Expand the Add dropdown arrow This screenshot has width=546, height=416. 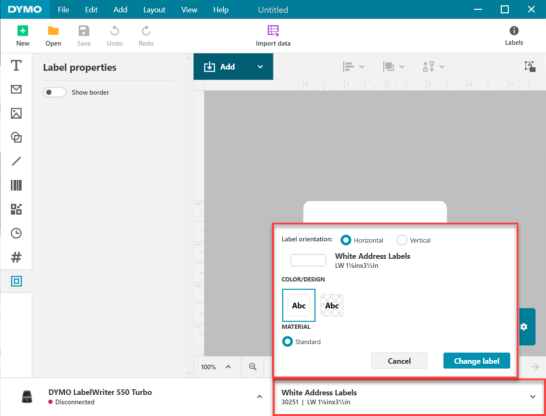point(260,67)
